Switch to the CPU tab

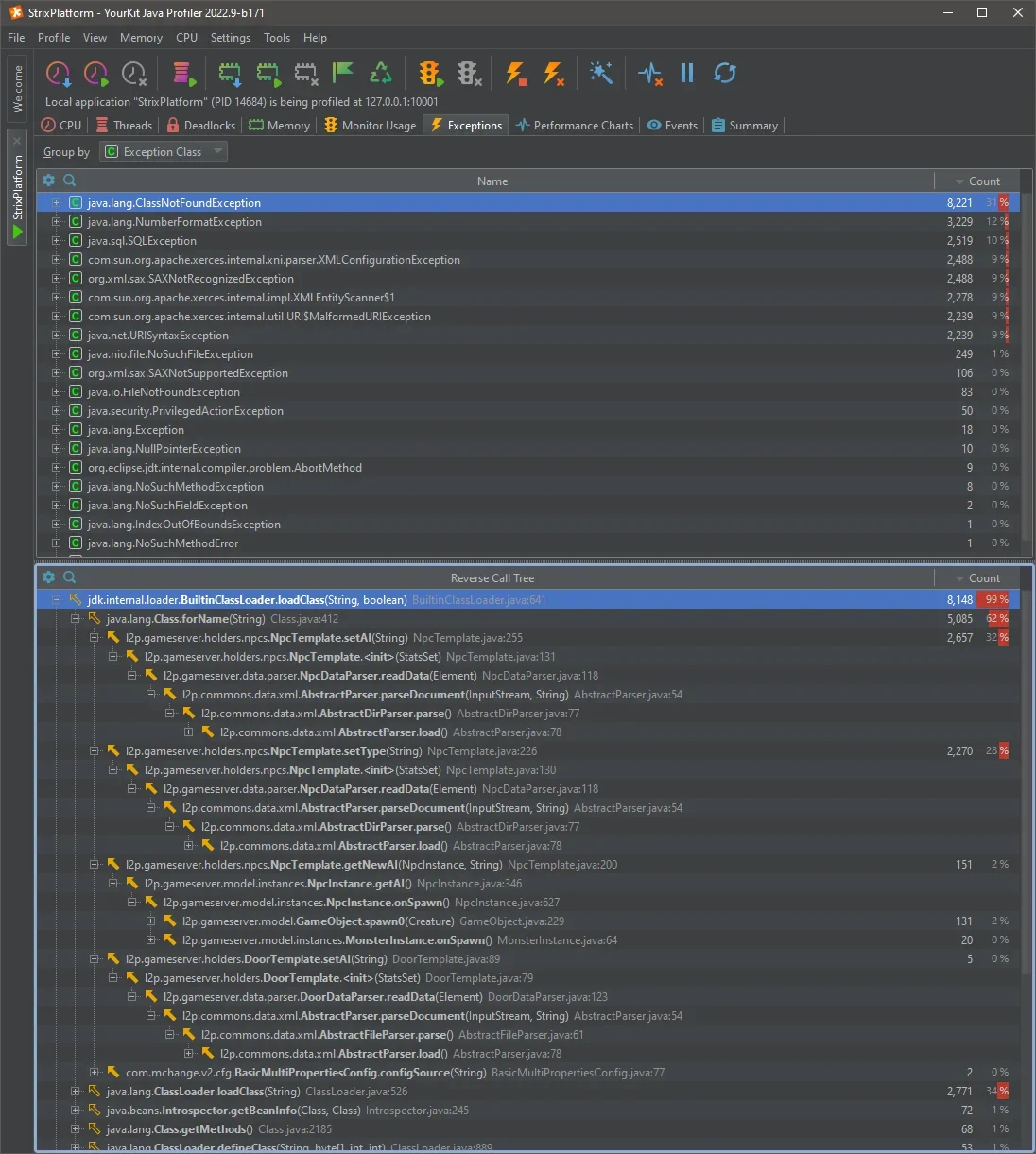[61, 125]
